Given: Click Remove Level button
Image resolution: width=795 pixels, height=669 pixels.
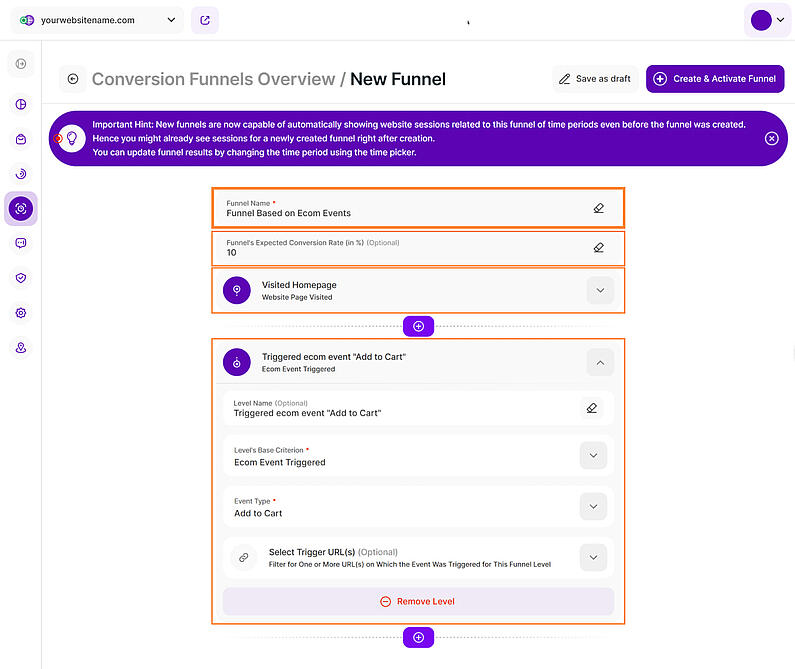Looking at the screenshot, I should coord(418,602).
